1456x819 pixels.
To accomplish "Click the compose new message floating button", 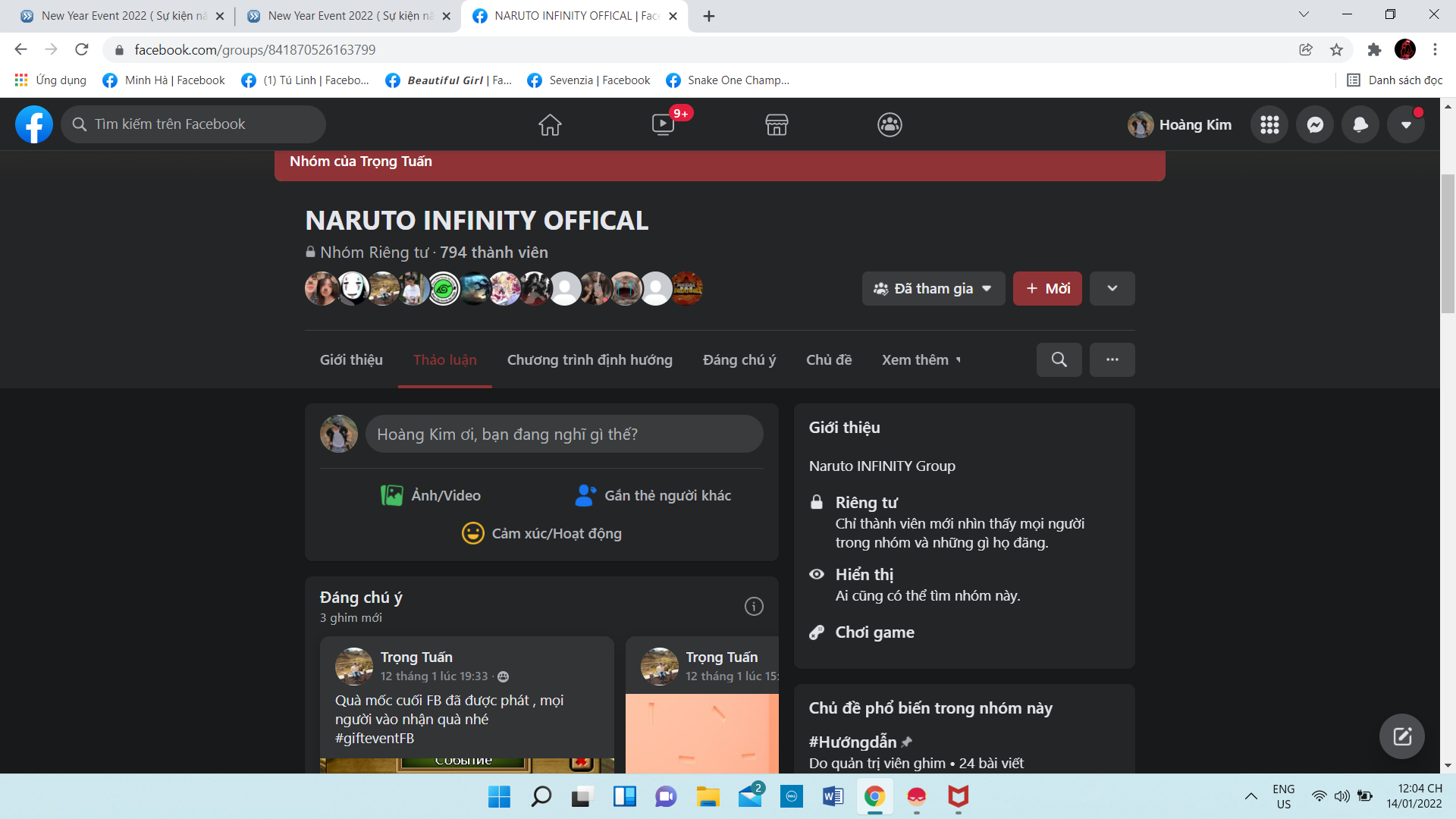I will click(1401, 736).
